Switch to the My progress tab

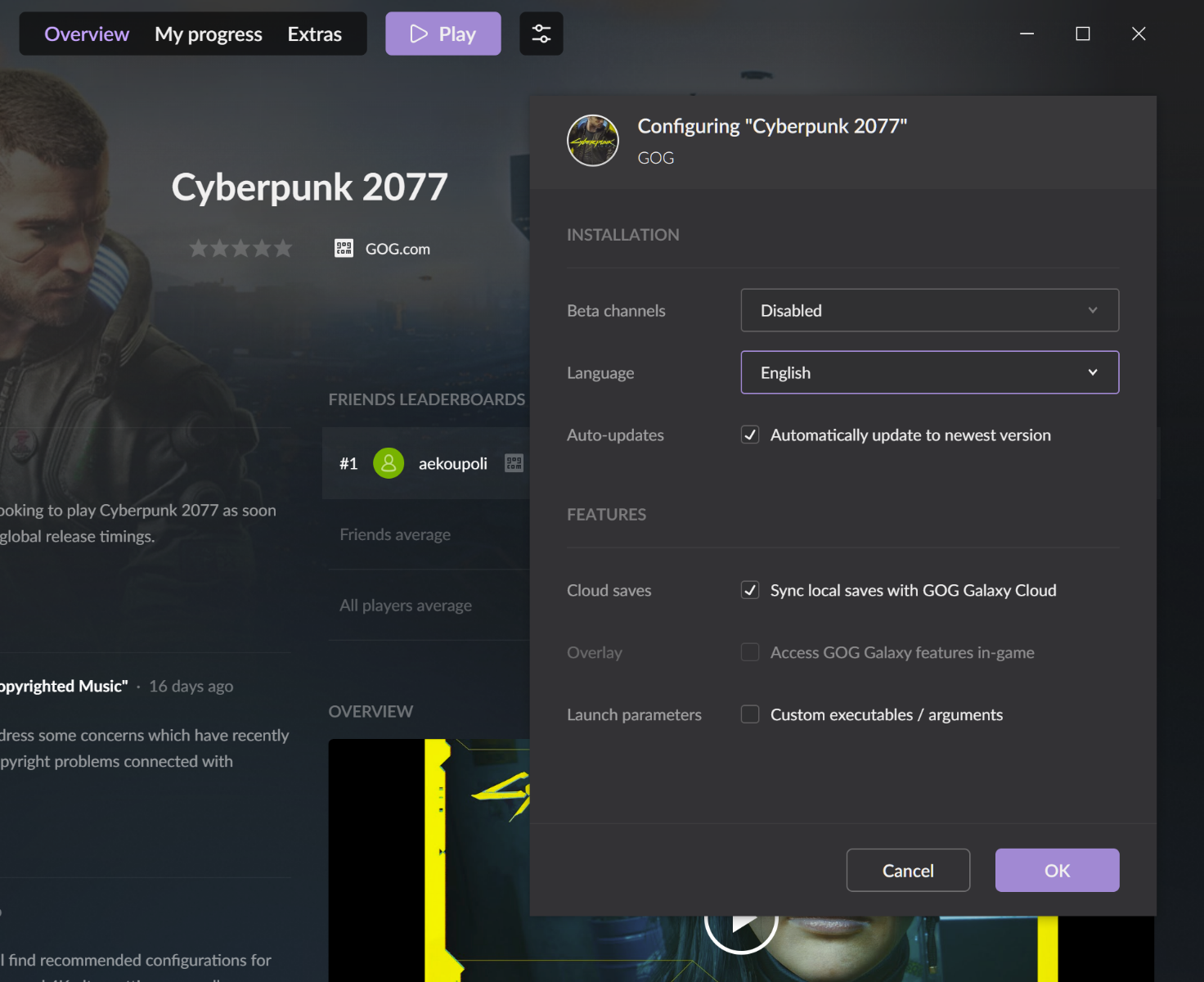tap(209, 34)
